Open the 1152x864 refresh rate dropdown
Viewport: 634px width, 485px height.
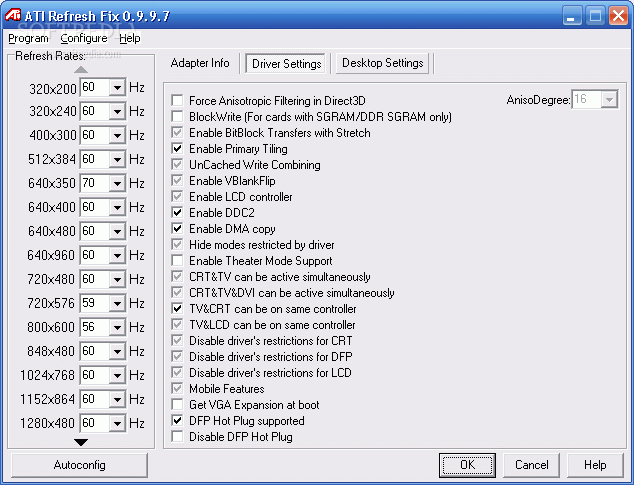(x=117, y=399)
